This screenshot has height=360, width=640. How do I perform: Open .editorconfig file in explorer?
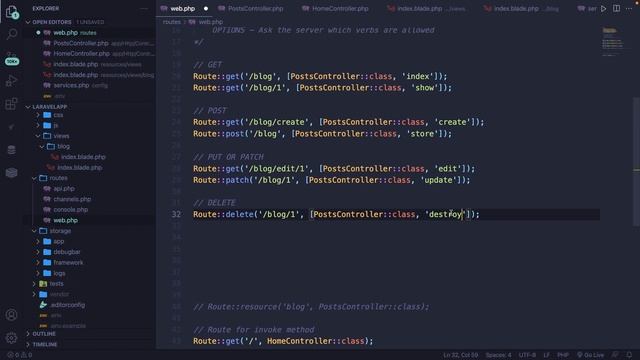(68, 305)
